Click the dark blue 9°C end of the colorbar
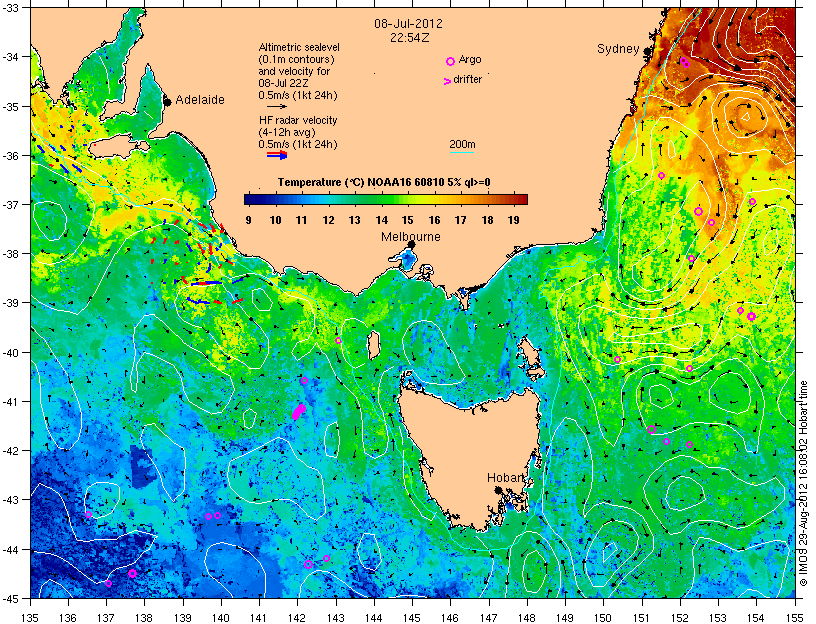The width and height of the screenshot is (816, 624). coord(249,199)
